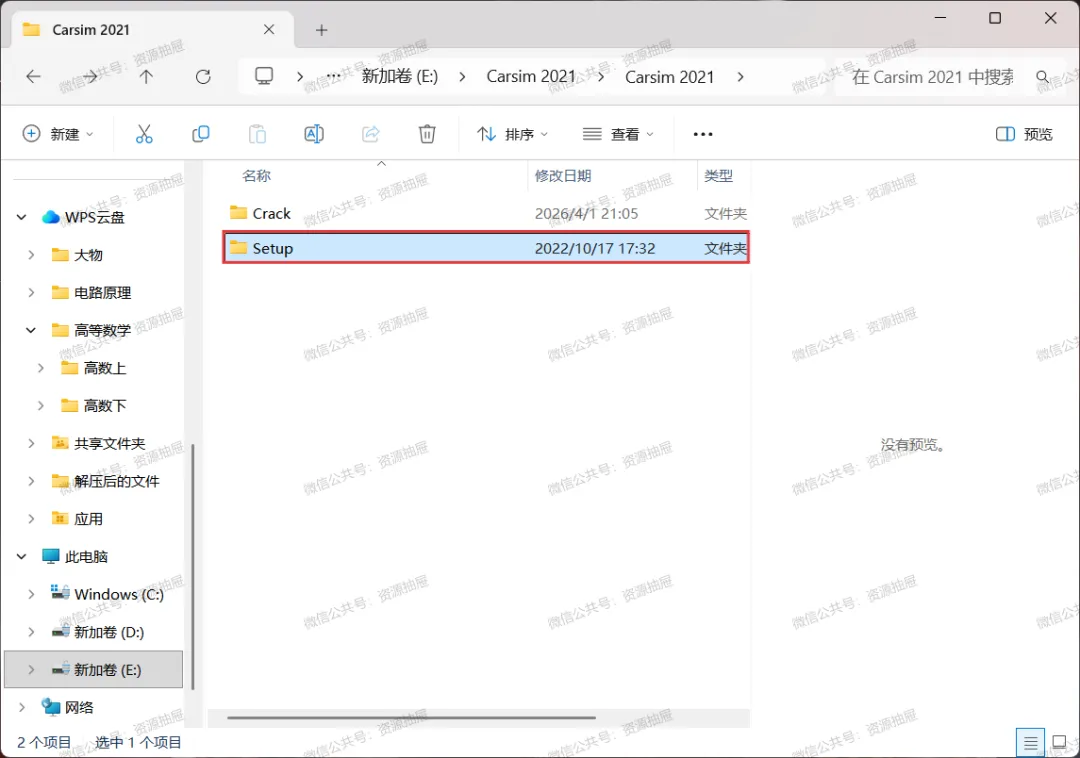Screen dimensions: 1080x758
Task: Click the Crack folder icon
Action: point(238,213)
